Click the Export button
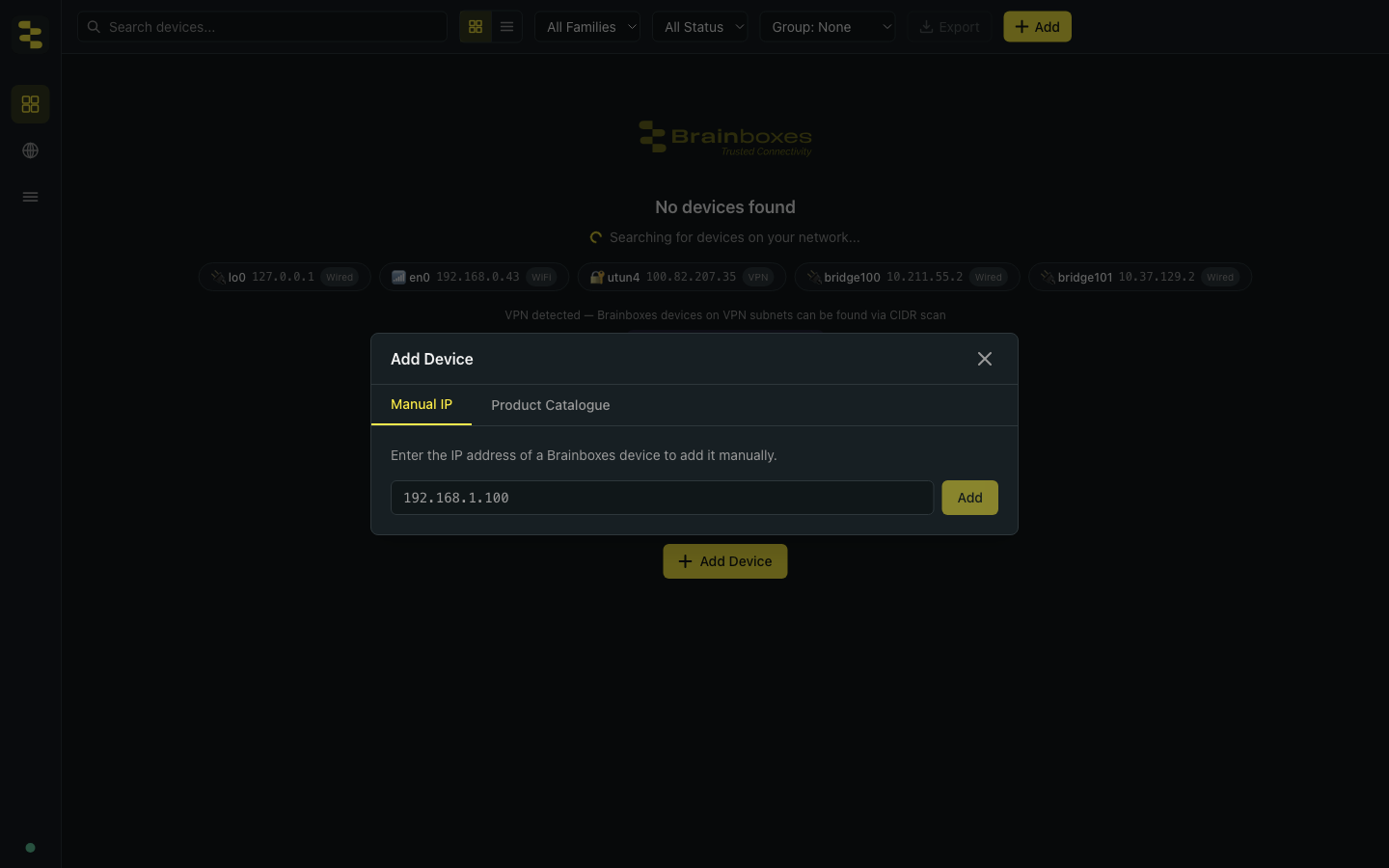Image resolution: width=1389 pixels, height=868 pixels. (x=949, y=27)
